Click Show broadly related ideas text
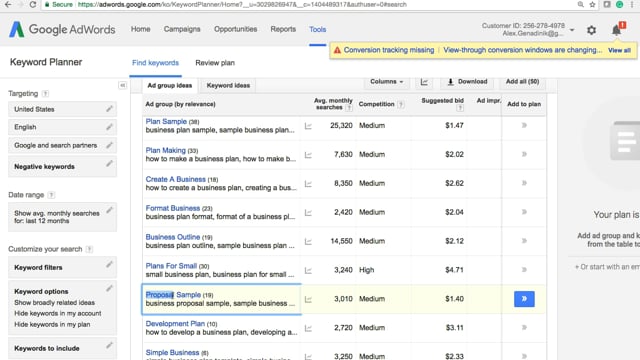The image size is (640, 360). [x=54, y=302]
